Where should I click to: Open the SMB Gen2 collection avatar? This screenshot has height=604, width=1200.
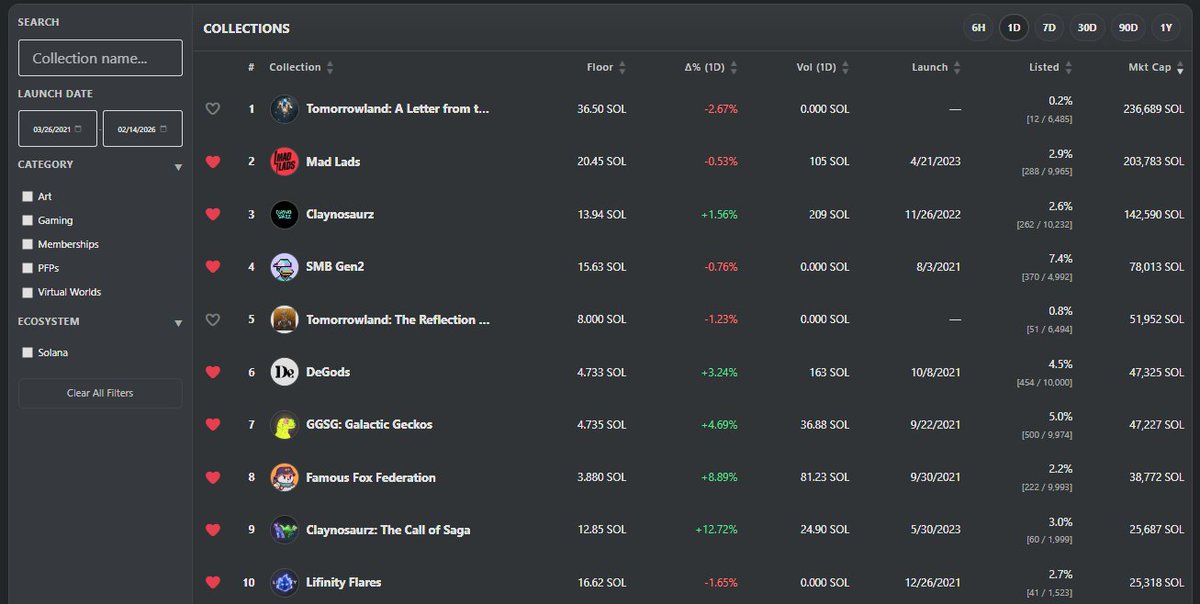click(x=284, y=267)
